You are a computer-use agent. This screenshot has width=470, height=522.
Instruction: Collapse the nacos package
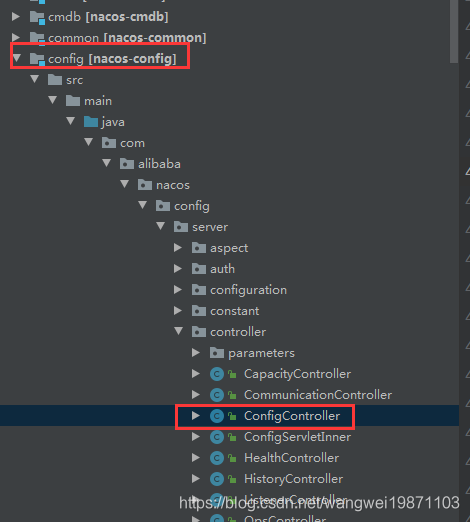pyautogui.click(x=125, y=184)
